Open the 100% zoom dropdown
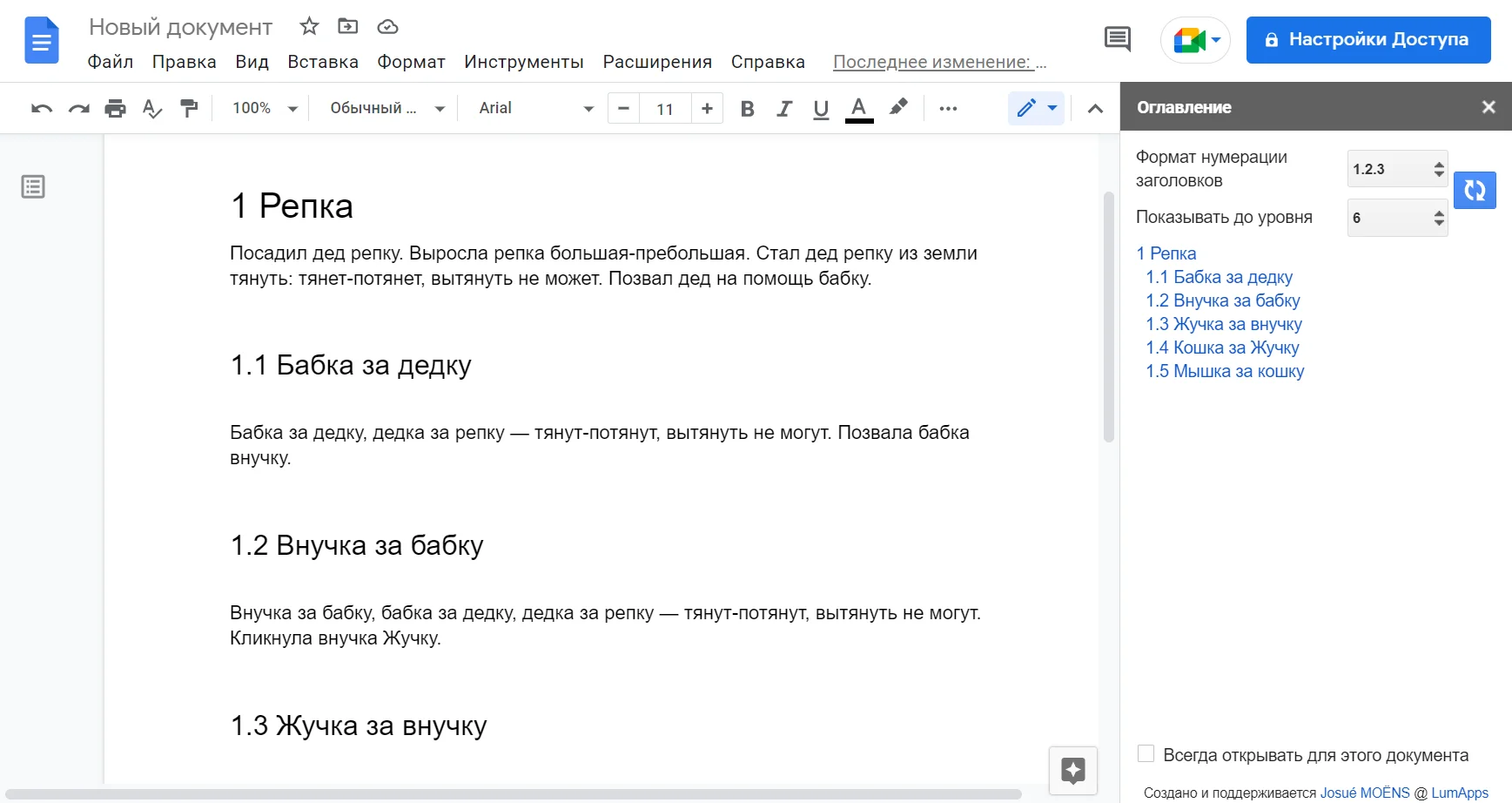The height and width of the screenshot is (803, 1512). point(265,109)
